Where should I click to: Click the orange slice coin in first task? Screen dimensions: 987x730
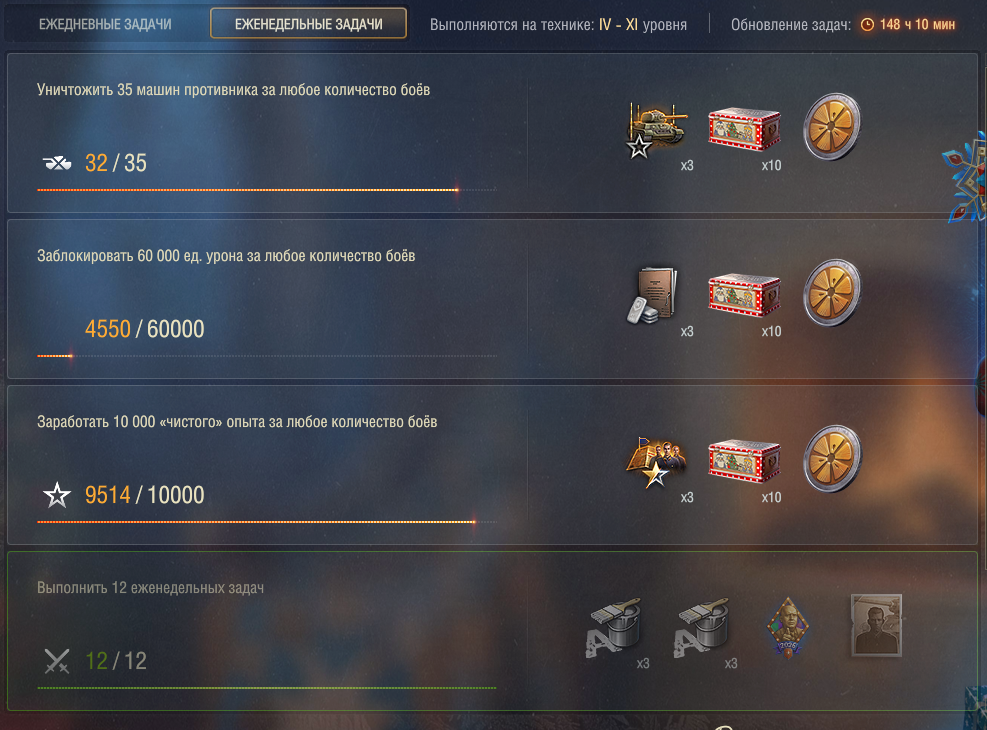coord(832,126)
